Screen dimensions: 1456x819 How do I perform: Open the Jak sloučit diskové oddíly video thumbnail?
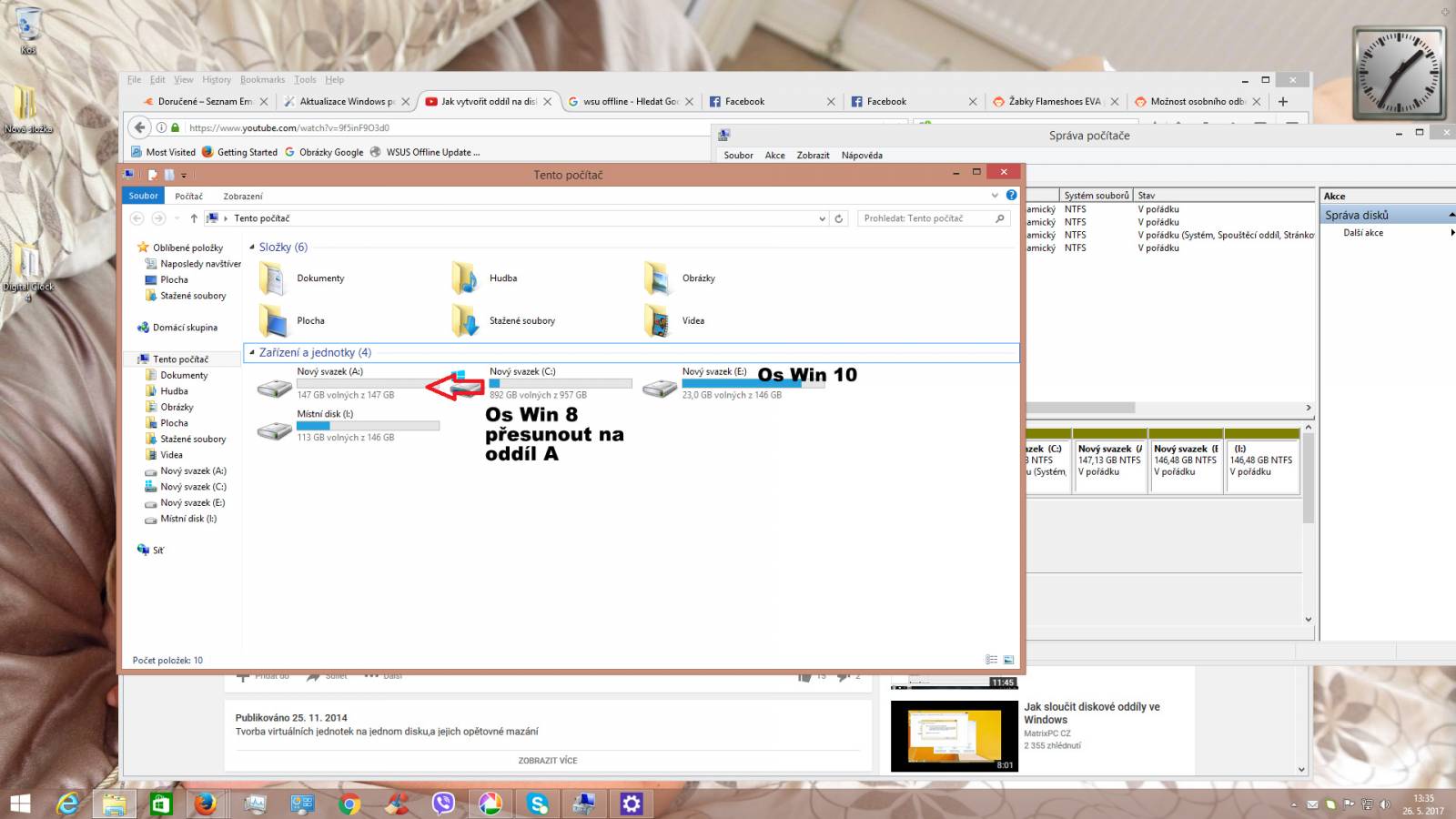pyautogui.click(x=954, y=736)
